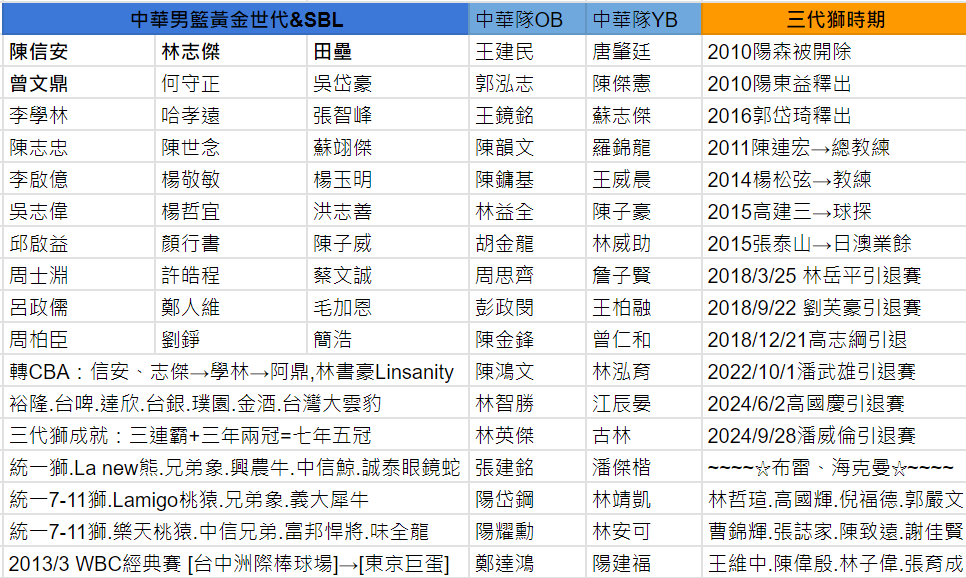The image size is (966, 578).
Task: Click the cell 林益全
Action: tap(527, 211)
